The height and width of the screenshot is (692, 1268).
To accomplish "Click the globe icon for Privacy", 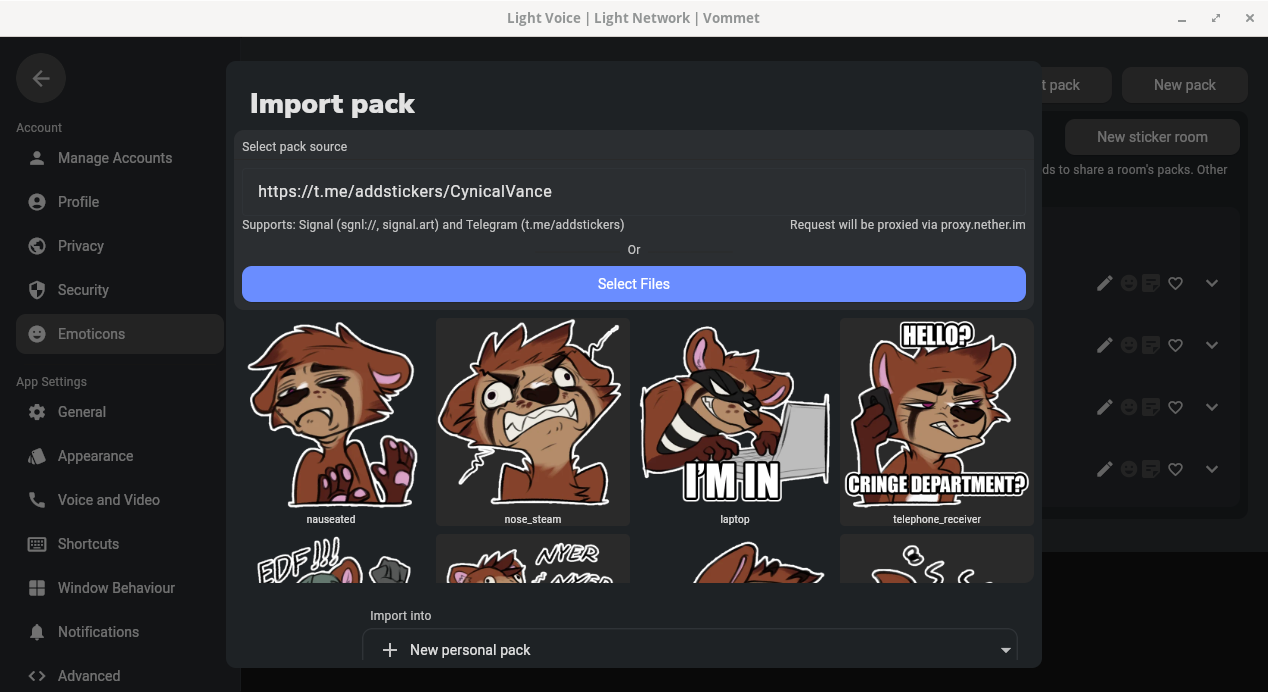I will [37, 246].
